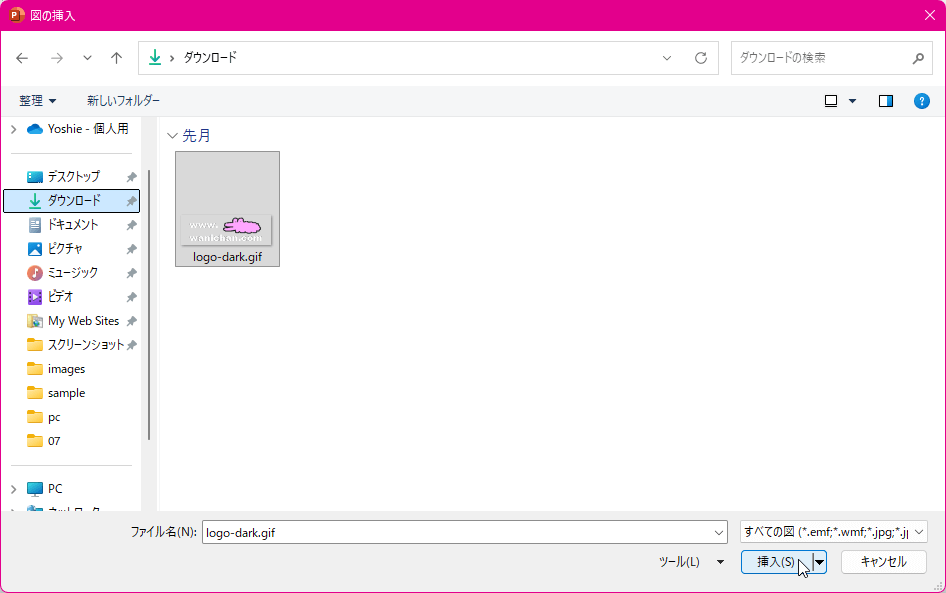
Task: Select ダウンロード in the sidebar
Action: [72, 201]
